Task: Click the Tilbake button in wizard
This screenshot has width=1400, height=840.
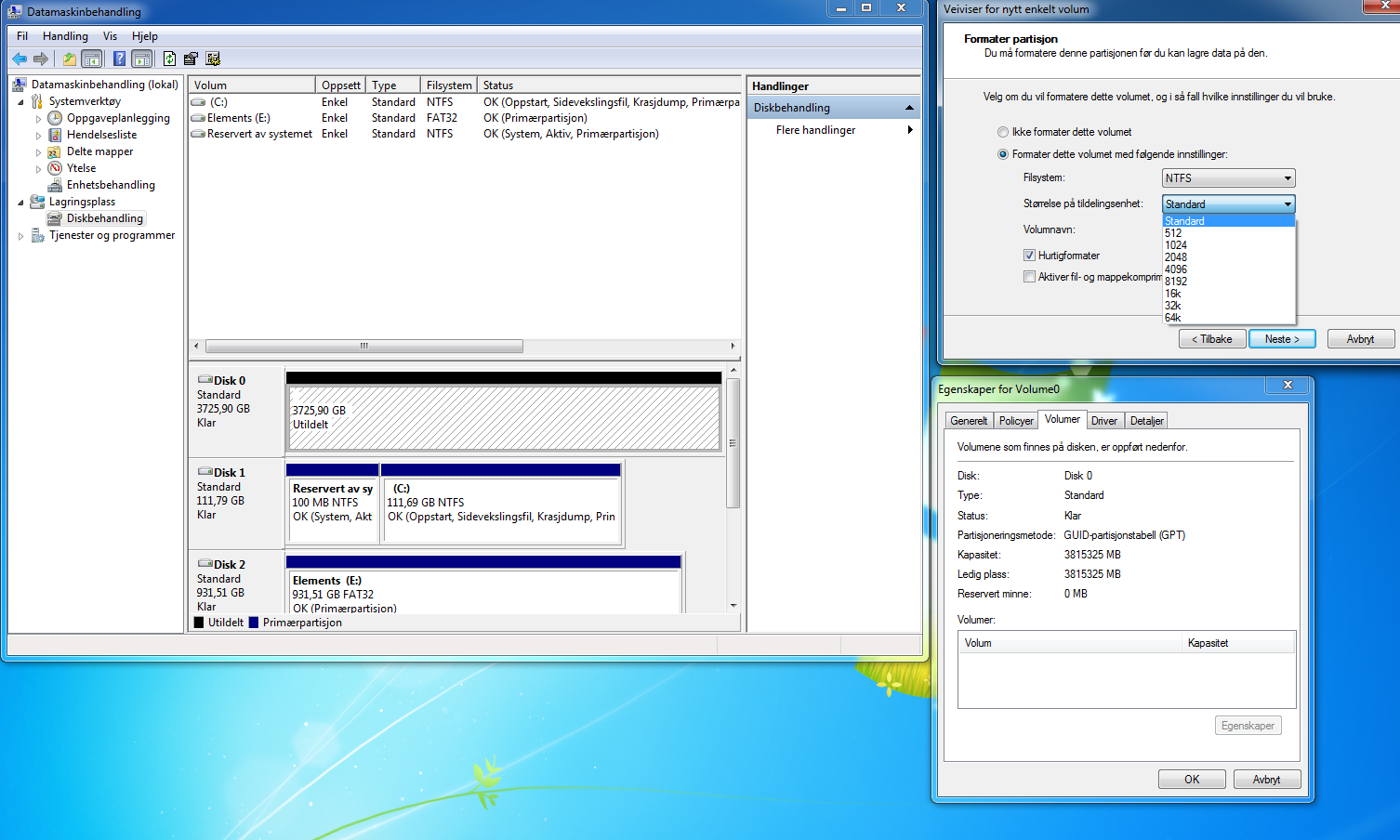Action: (1212, 339)
